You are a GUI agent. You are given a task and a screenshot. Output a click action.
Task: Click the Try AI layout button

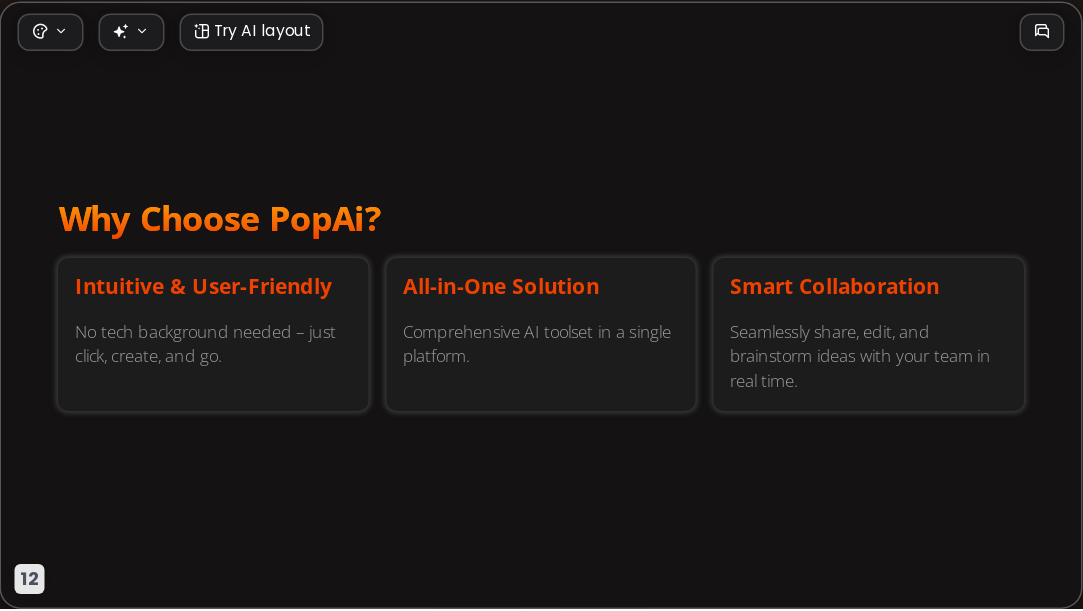(251, 32)
